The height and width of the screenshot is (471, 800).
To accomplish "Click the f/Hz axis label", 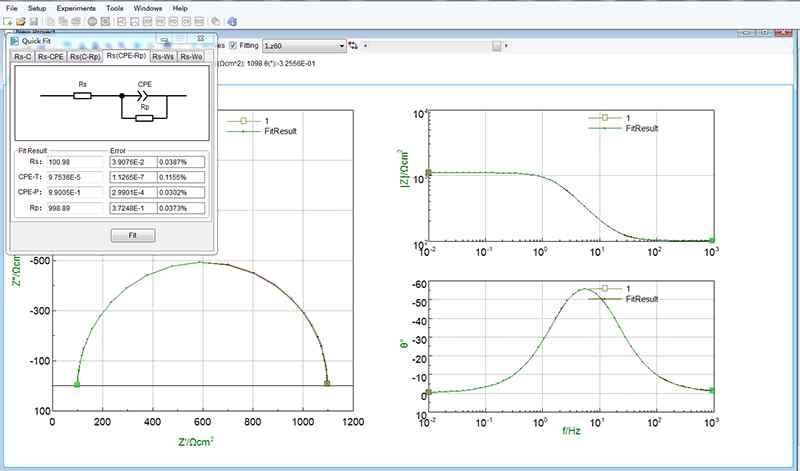I will (x=571, y=431).
